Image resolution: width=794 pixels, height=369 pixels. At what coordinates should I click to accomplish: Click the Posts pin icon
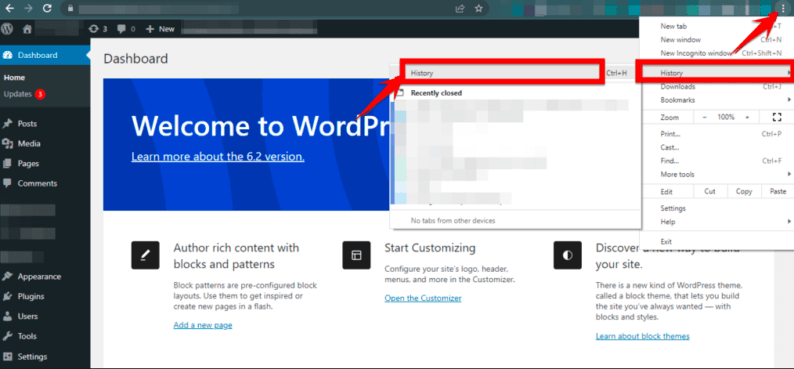point(8,124)
